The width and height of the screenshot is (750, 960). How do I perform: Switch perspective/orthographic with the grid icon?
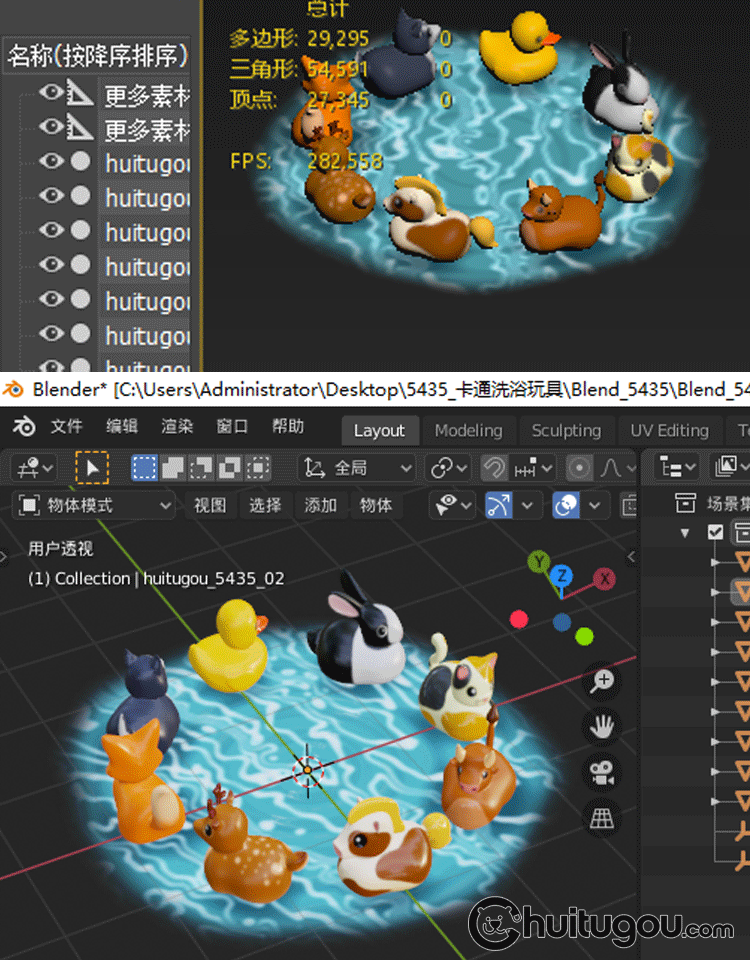coord(602,818)
